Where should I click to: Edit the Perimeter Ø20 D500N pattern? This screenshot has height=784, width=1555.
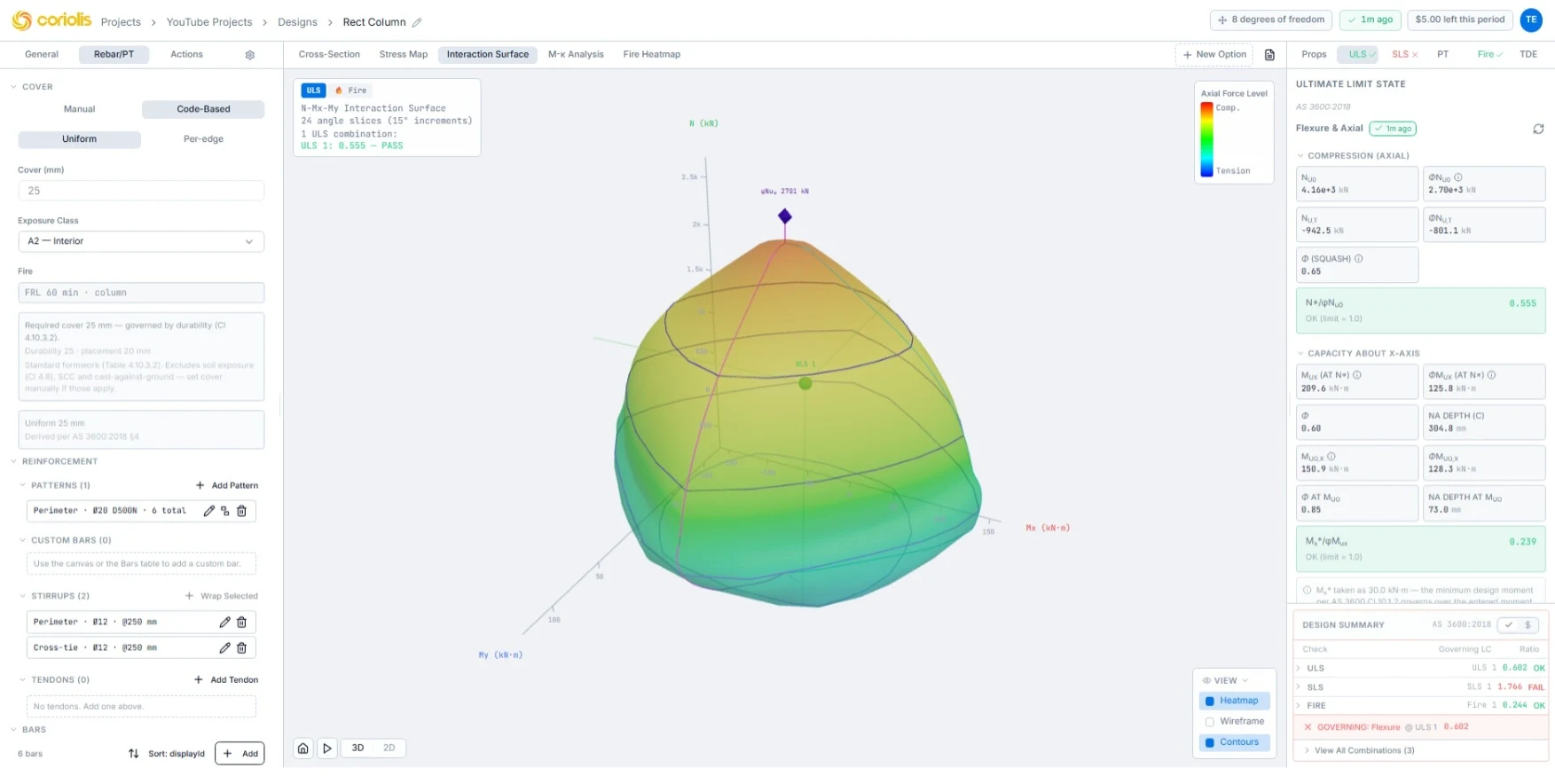[209, 511]
